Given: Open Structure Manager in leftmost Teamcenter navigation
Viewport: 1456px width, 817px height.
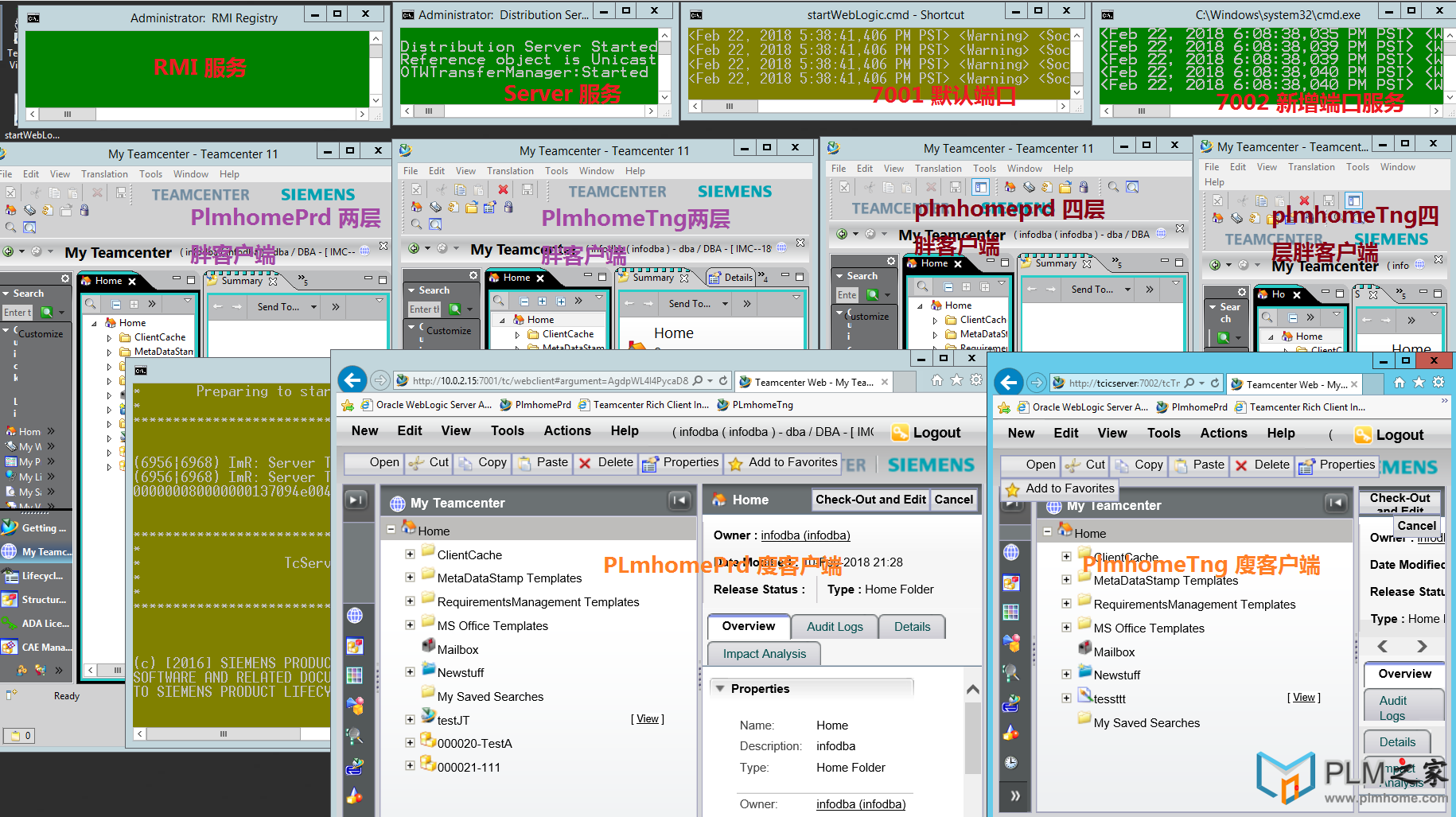Looking at the screenshot, I should click(x=37, y=599).
